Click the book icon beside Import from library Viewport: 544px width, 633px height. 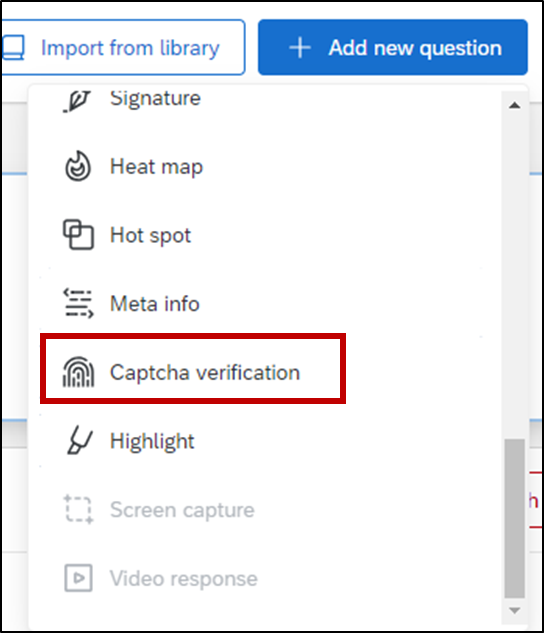pos(13,48)
